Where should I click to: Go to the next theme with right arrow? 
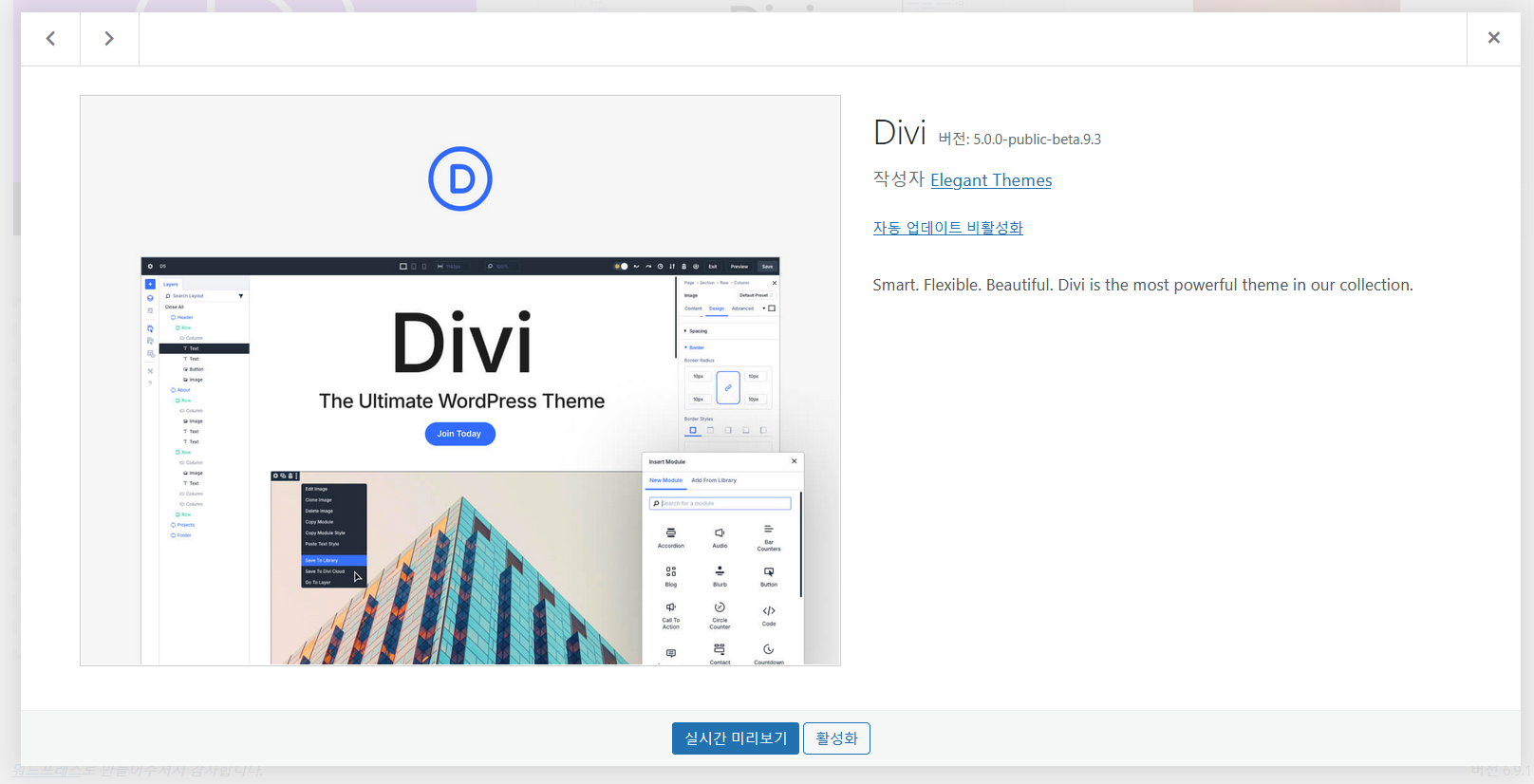[x=109, y=39]
